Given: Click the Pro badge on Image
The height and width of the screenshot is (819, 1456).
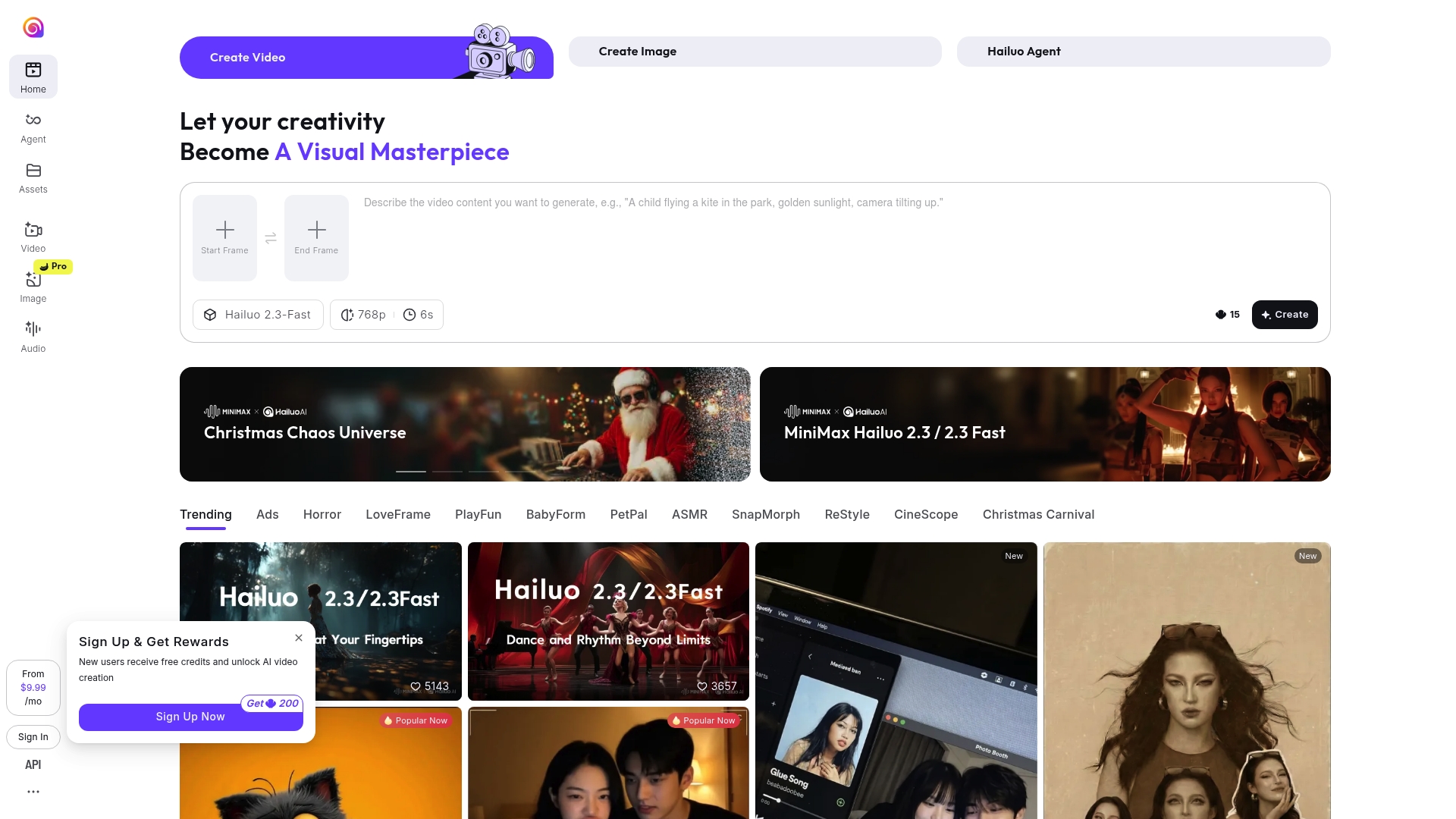Looking at the screenshot, I should point(53,267).
